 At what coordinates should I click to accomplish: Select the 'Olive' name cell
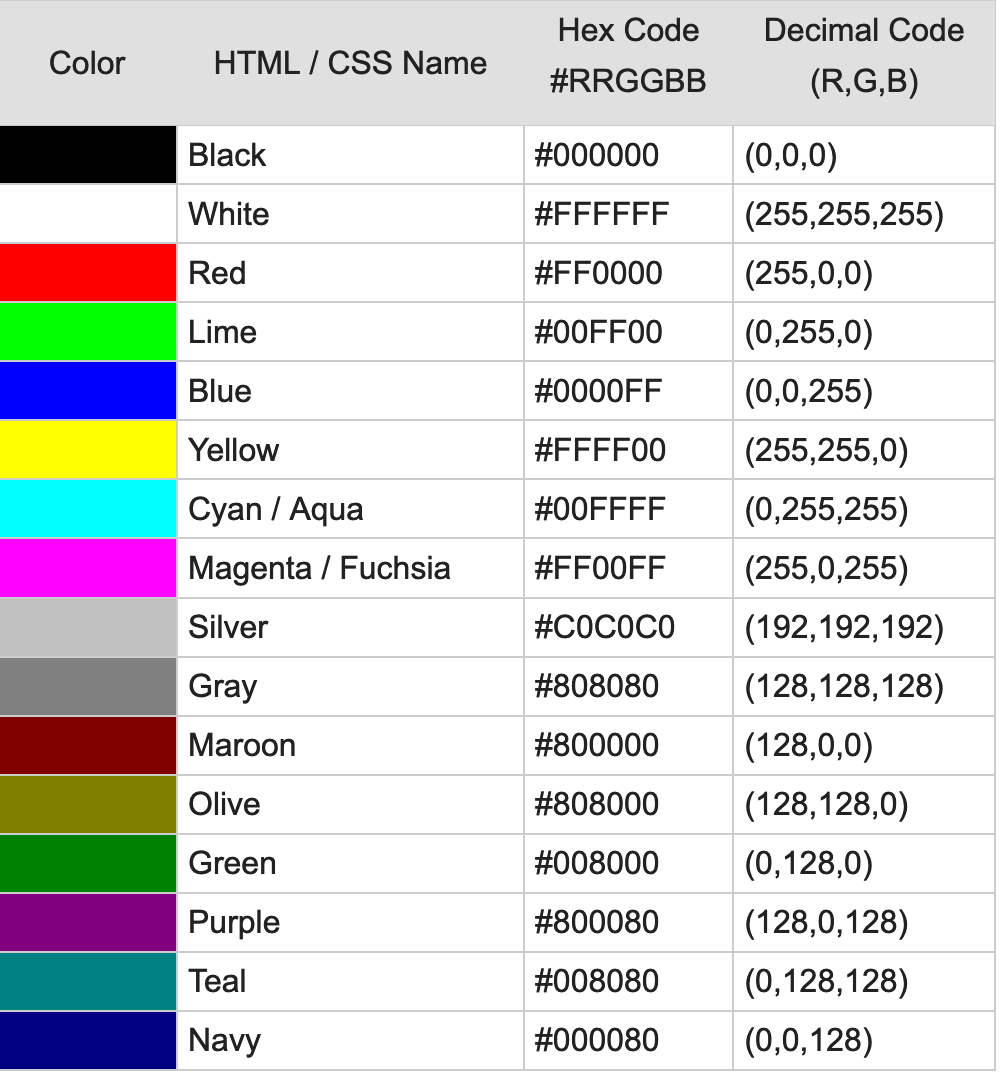pos(350,804)
